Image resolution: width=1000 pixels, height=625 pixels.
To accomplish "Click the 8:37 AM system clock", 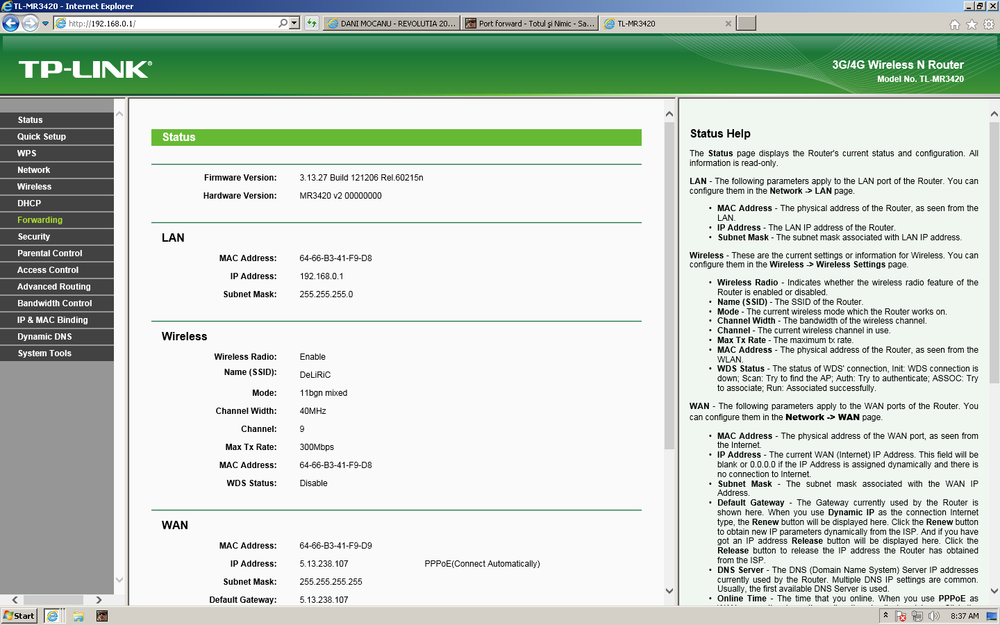I will point(964,616).
